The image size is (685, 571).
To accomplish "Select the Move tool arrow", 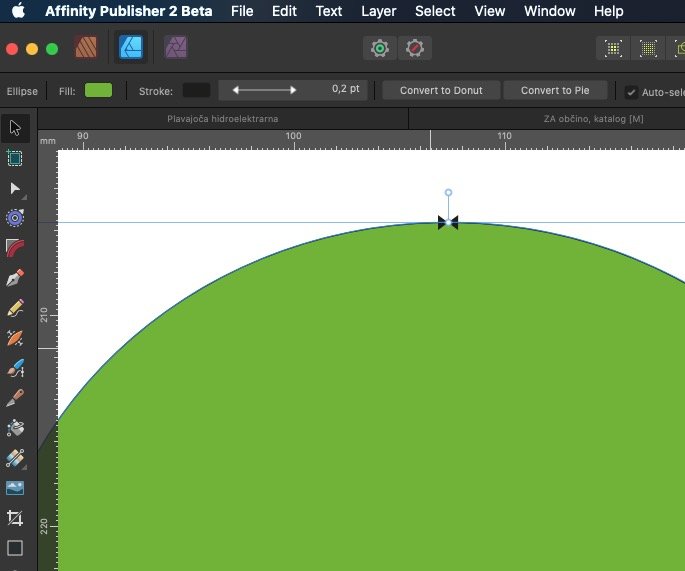I will point(15,128).
